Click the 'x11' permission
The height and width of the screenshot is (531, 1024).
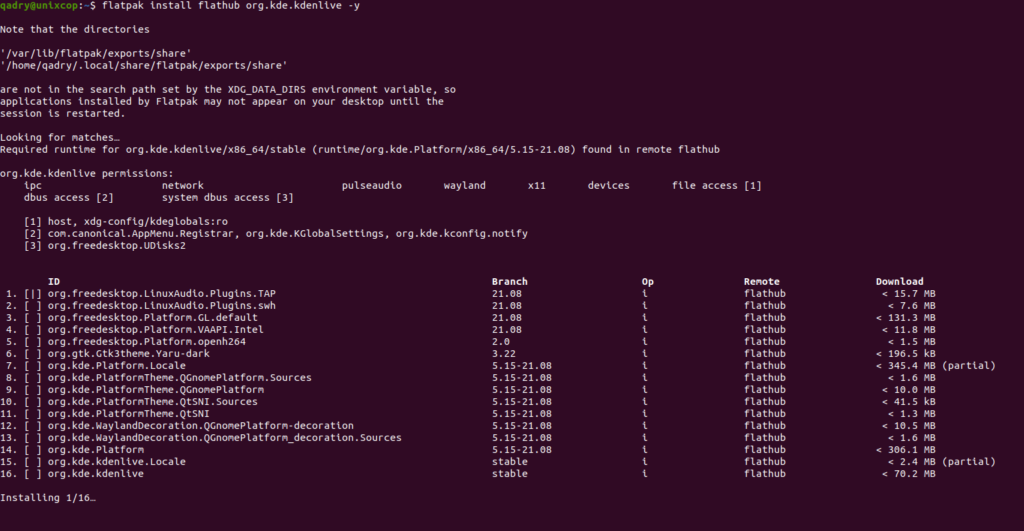coord(536,185)
